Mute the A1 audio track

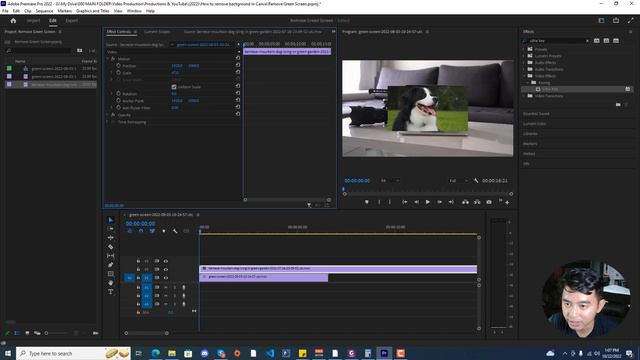pos(166,287)
